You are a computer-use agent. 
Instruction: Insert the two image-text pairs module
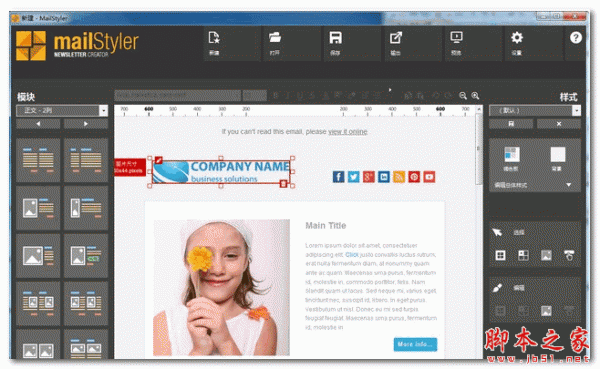tap(38, 304)
